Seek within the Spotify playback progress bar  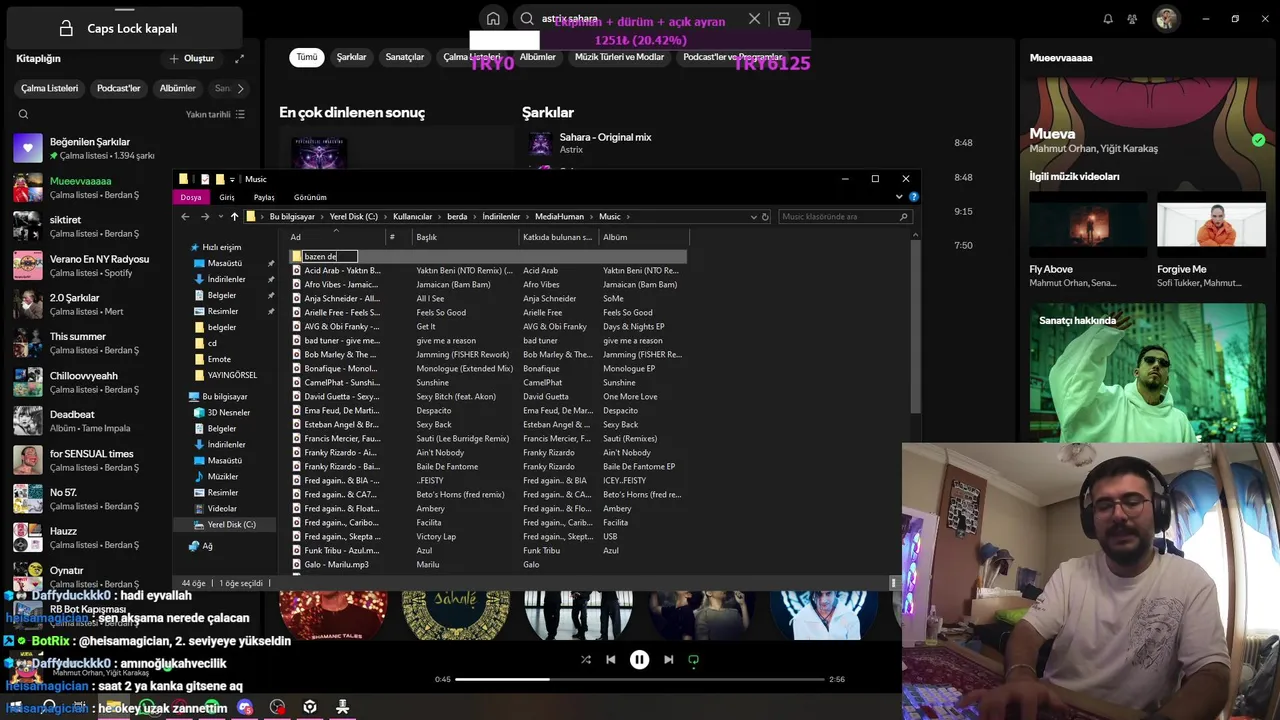639,679
